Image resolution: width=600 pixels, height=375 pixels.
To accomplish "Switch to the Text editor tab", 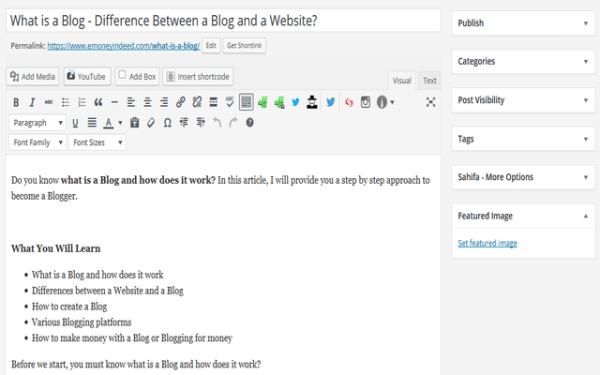I will tap(429, 80).
